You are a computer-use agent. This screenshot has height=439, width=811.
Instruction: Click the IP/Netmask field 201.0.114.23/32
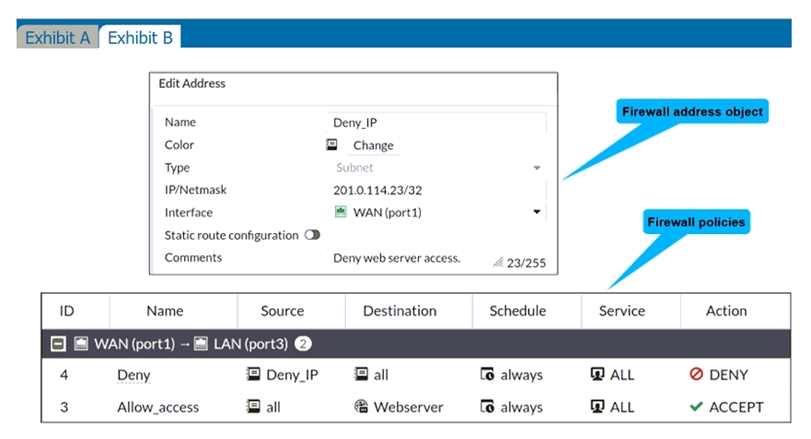click(438, 190)
